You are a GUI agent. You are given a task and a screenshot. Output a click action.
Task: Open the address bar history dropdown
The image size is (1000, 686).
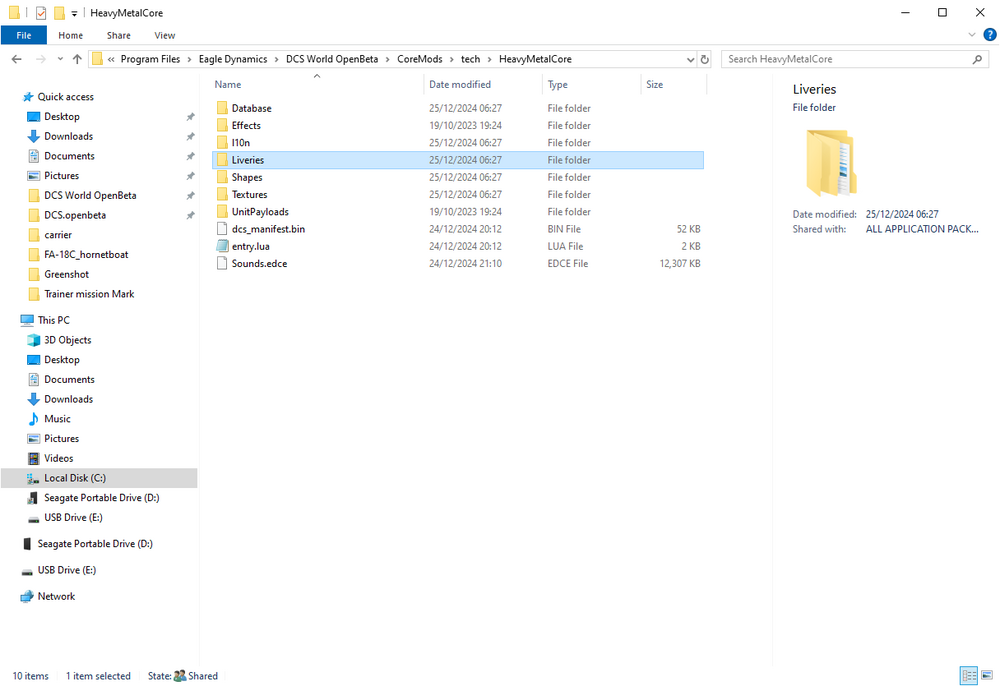click(690, 58)
